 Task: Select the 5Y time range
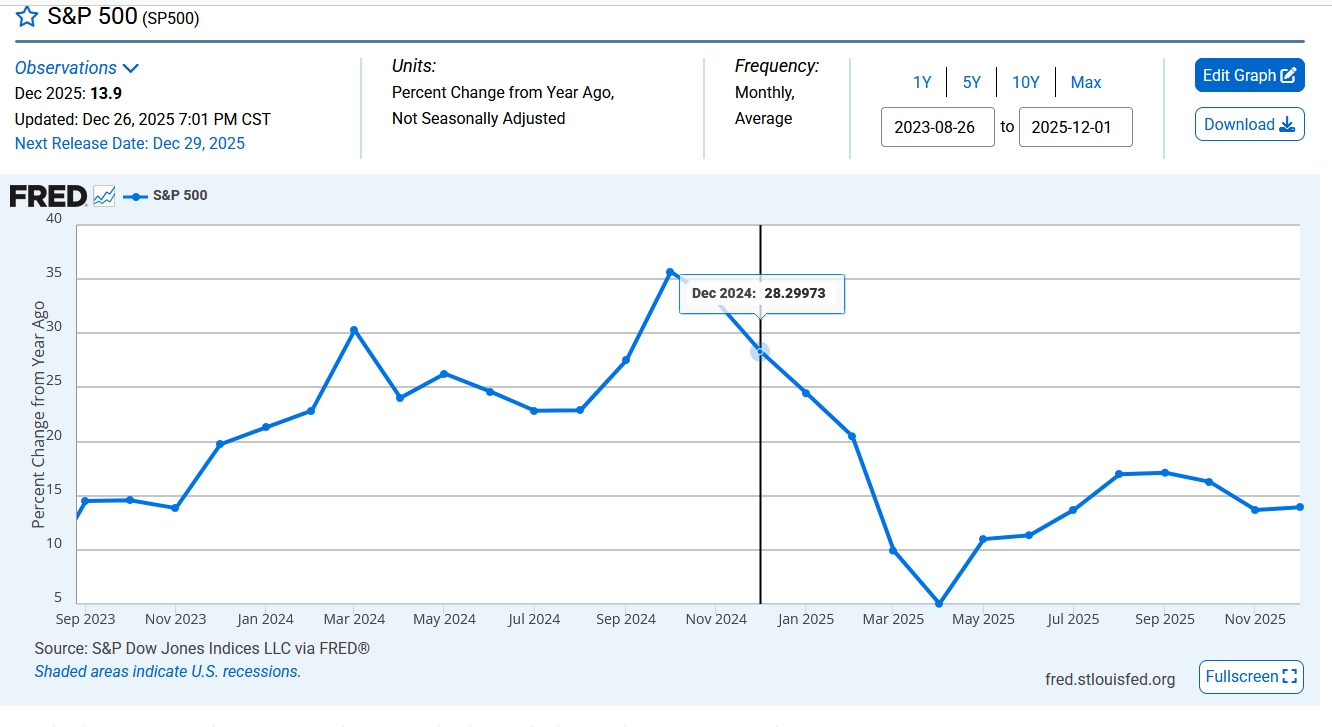pyautogui.click(x=972, y=82)
